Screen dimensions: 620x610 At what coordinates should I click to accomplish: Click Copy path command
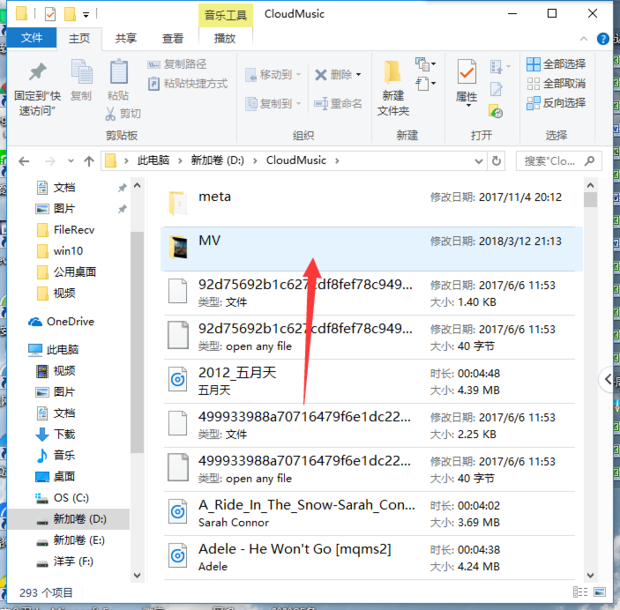pos(177,64)
